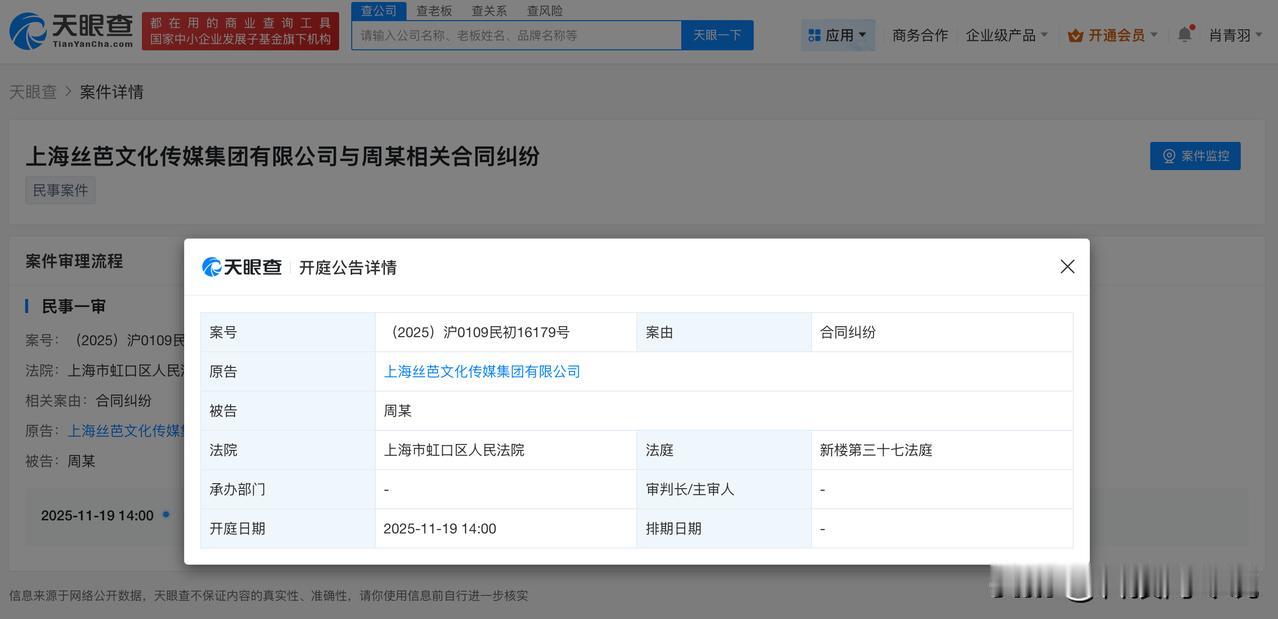
Task: Click the 2025-11-19 14:00 timeline entry in background
Action: coord(97,515)
